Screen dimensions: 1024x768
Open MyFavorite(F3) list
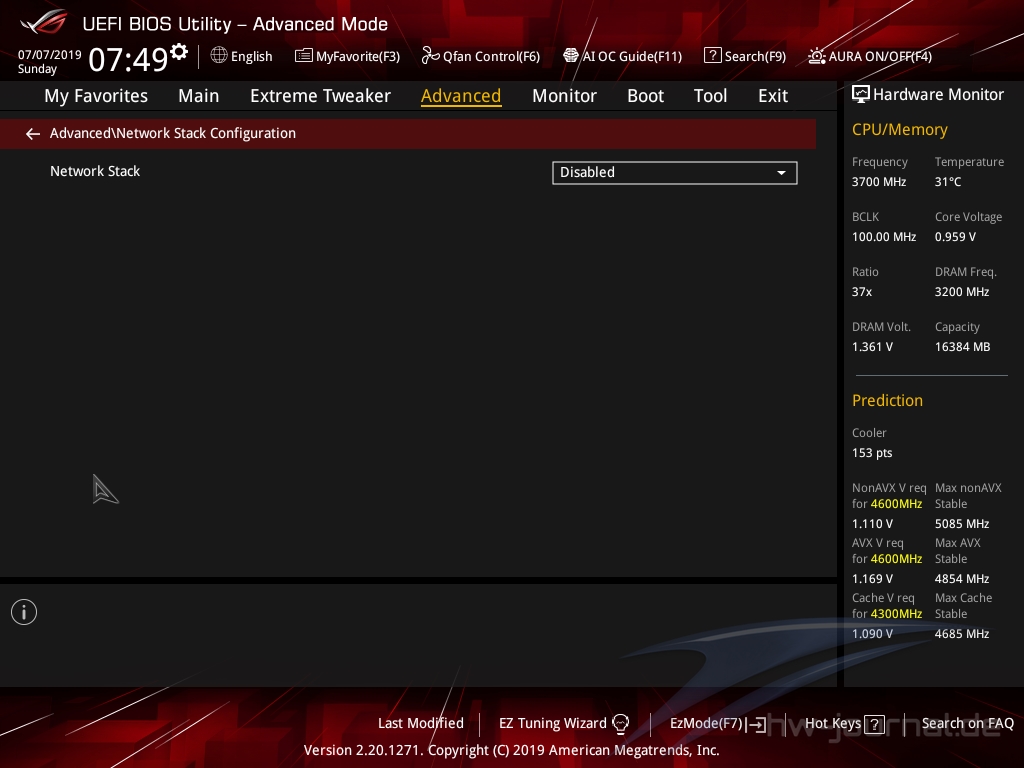point(347,56)
